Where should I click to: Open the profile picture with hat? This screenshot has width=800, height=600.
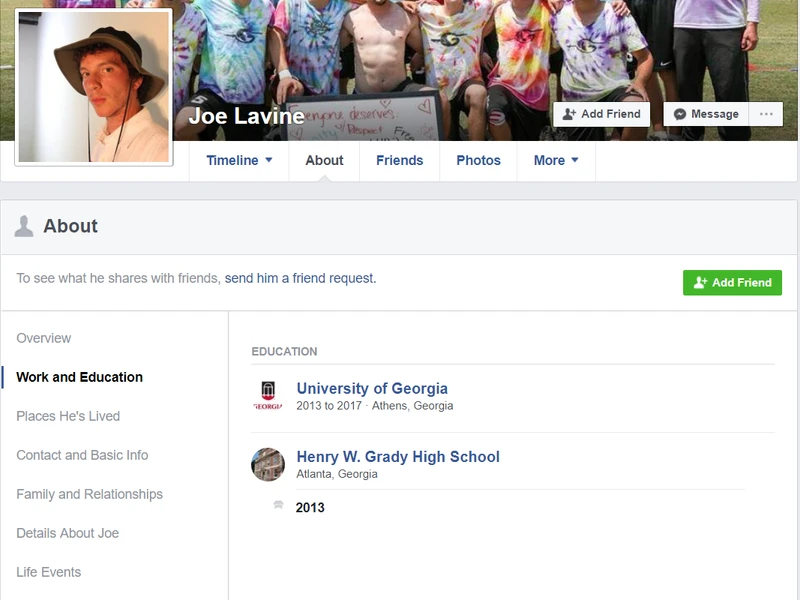pyautogui.click(x=94, y=87)
